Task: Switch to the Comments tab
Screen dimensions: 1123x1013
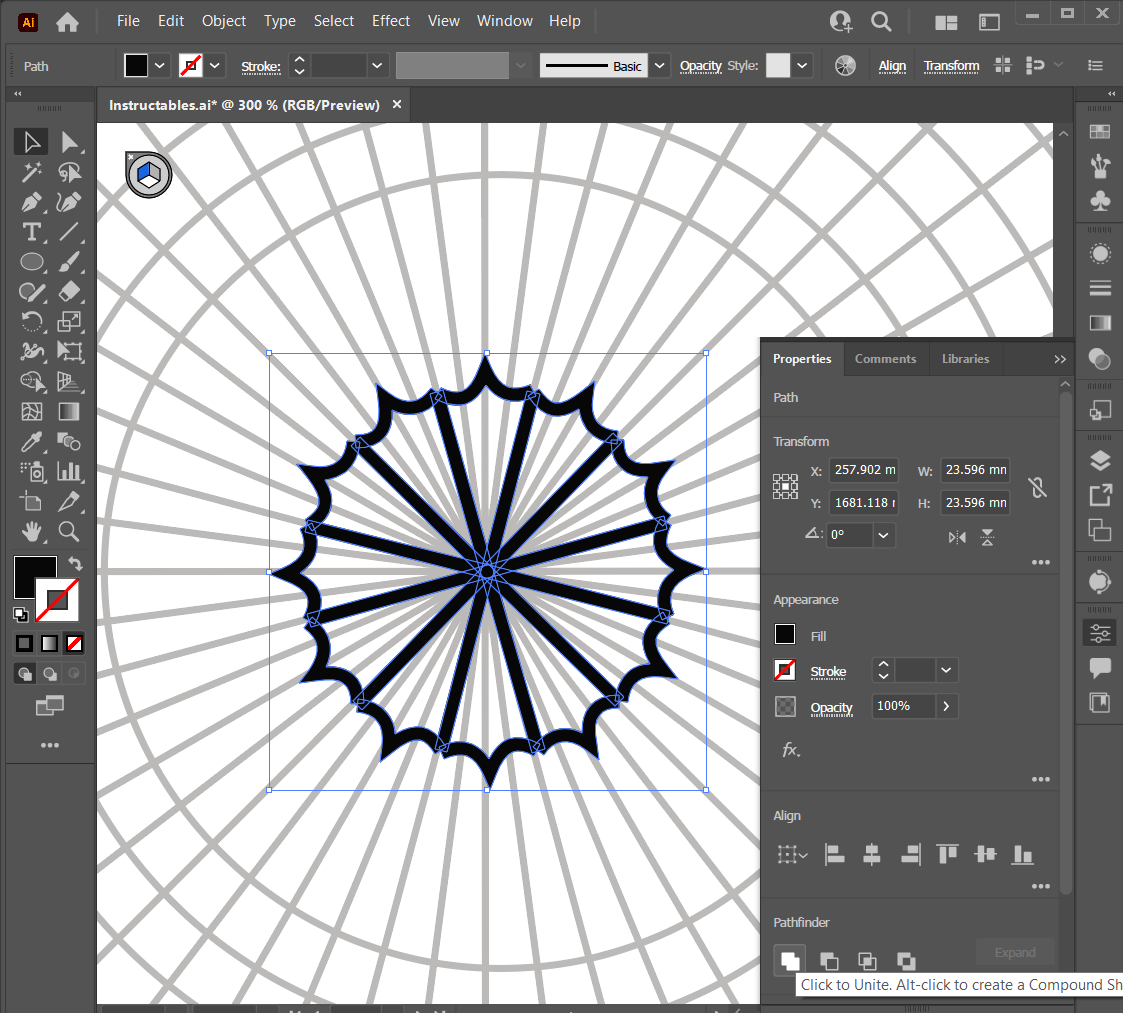Action: 885,359
